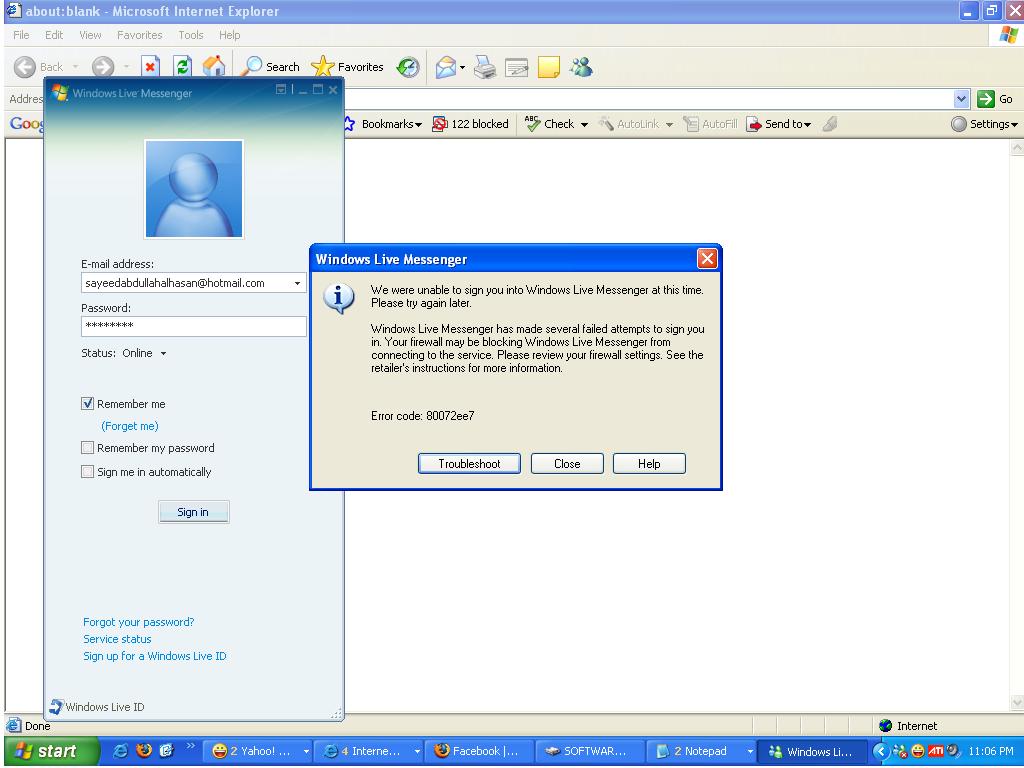Expand the Back button history arrow

click(x=75, y=67)
